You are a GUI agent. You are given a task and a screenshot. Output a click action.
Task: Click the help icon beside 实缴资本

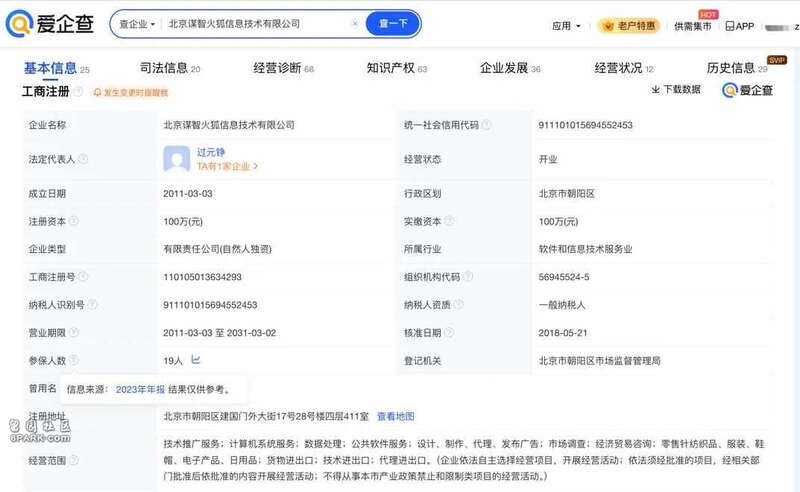(449, 221)
